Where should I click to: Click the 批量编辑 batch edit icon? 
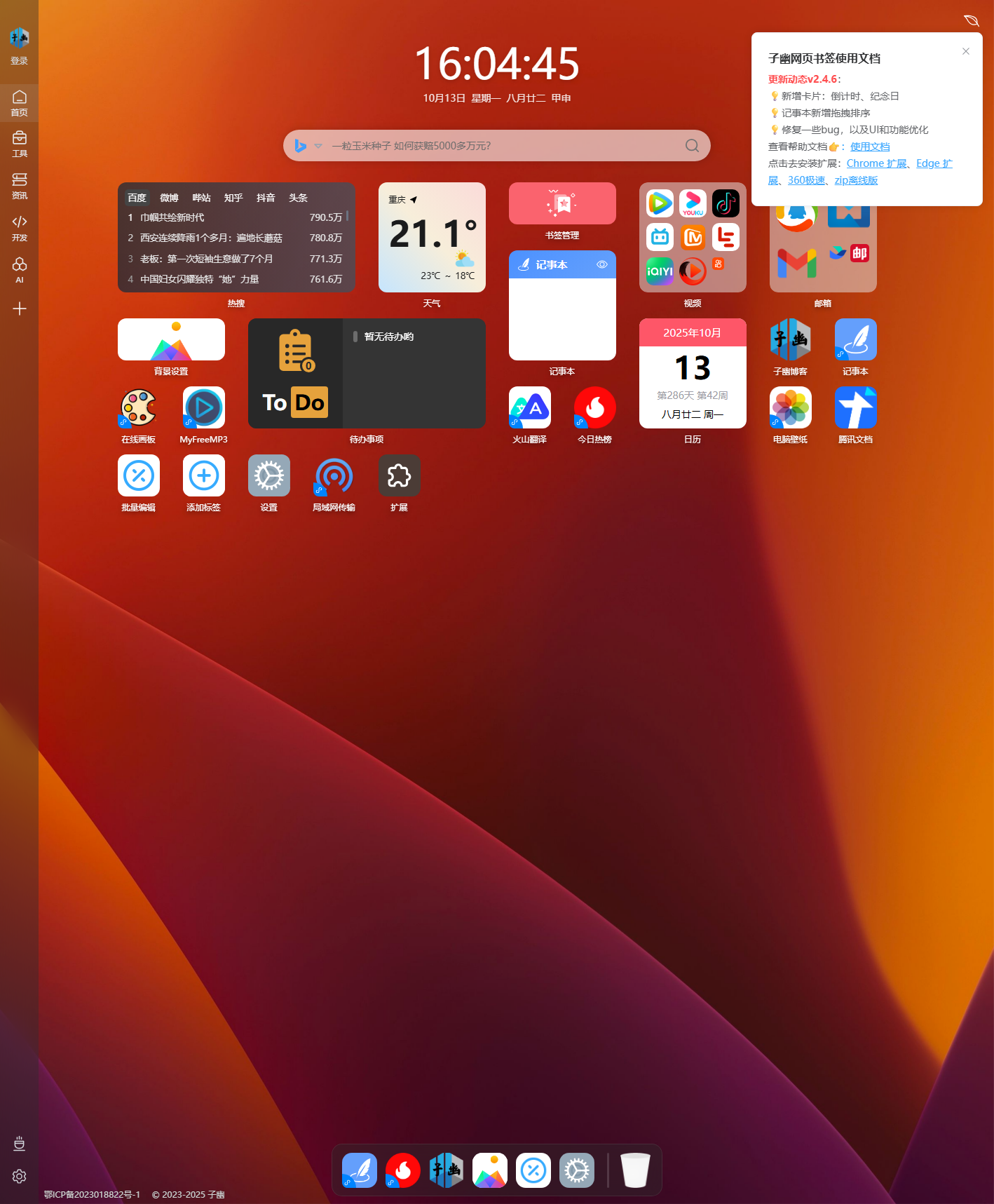[138, 475]
